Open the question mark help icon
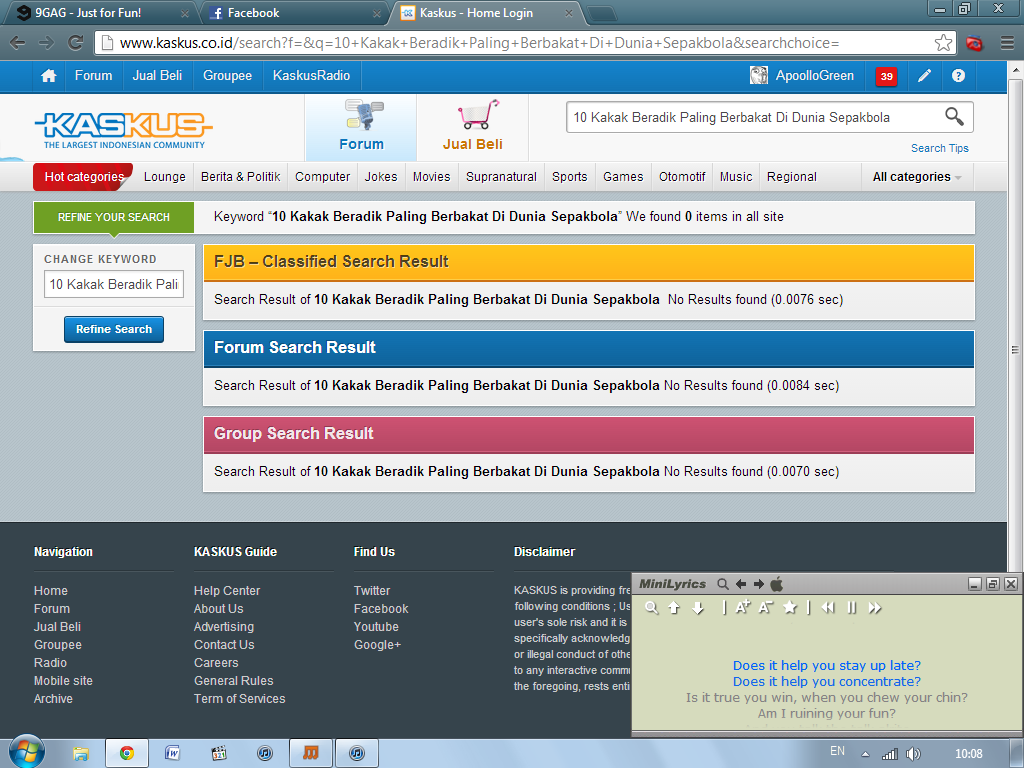 958,76
